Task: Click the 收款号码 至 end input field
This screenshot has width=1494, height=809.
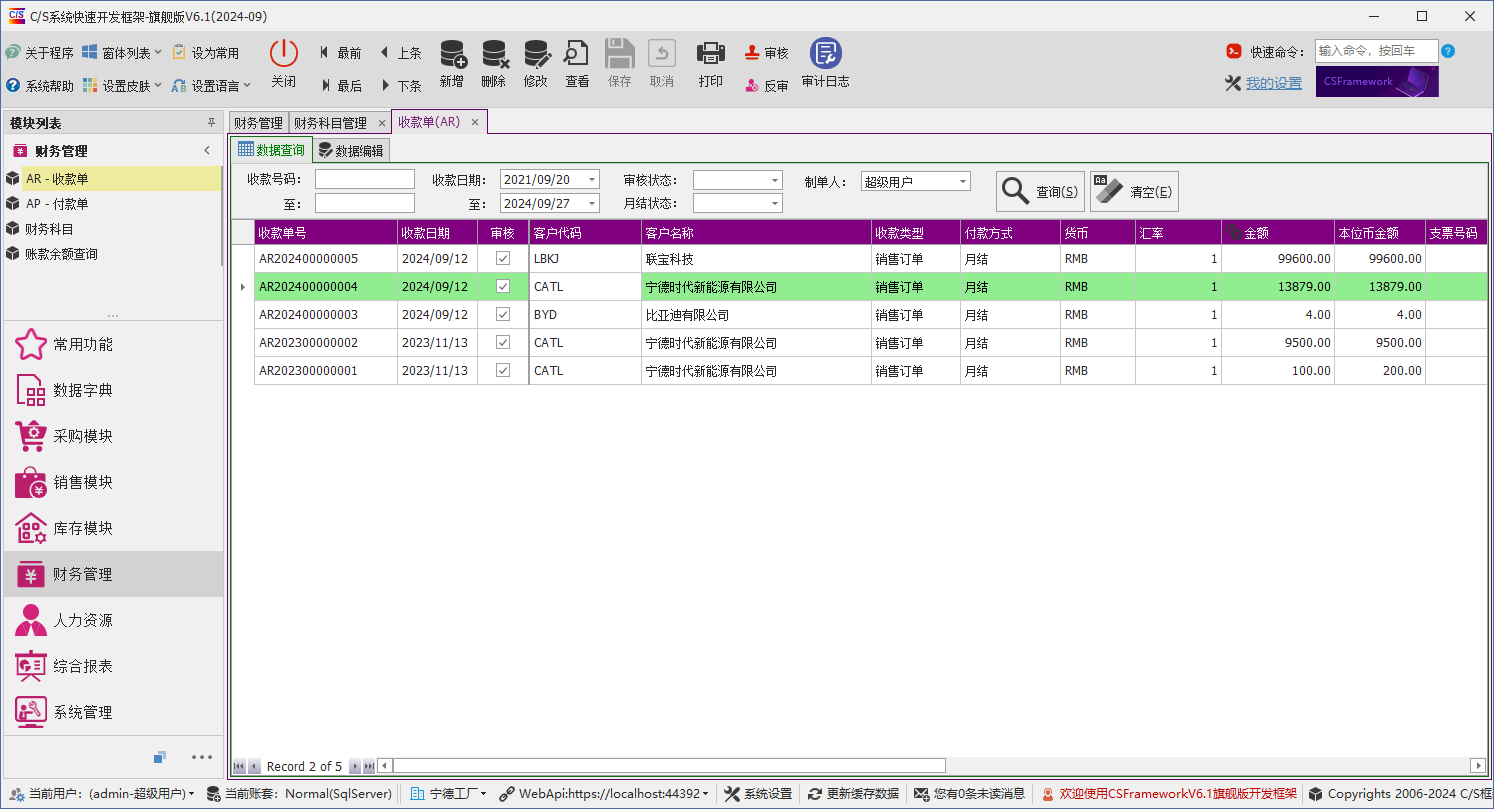Action: pos(365,203)
